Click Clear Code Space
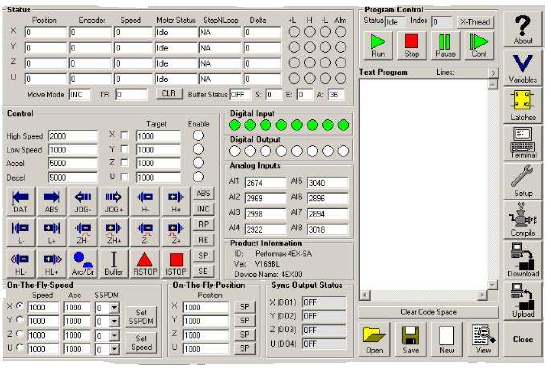The width and height of the screenshot is (551, 371). coord(428,312)
